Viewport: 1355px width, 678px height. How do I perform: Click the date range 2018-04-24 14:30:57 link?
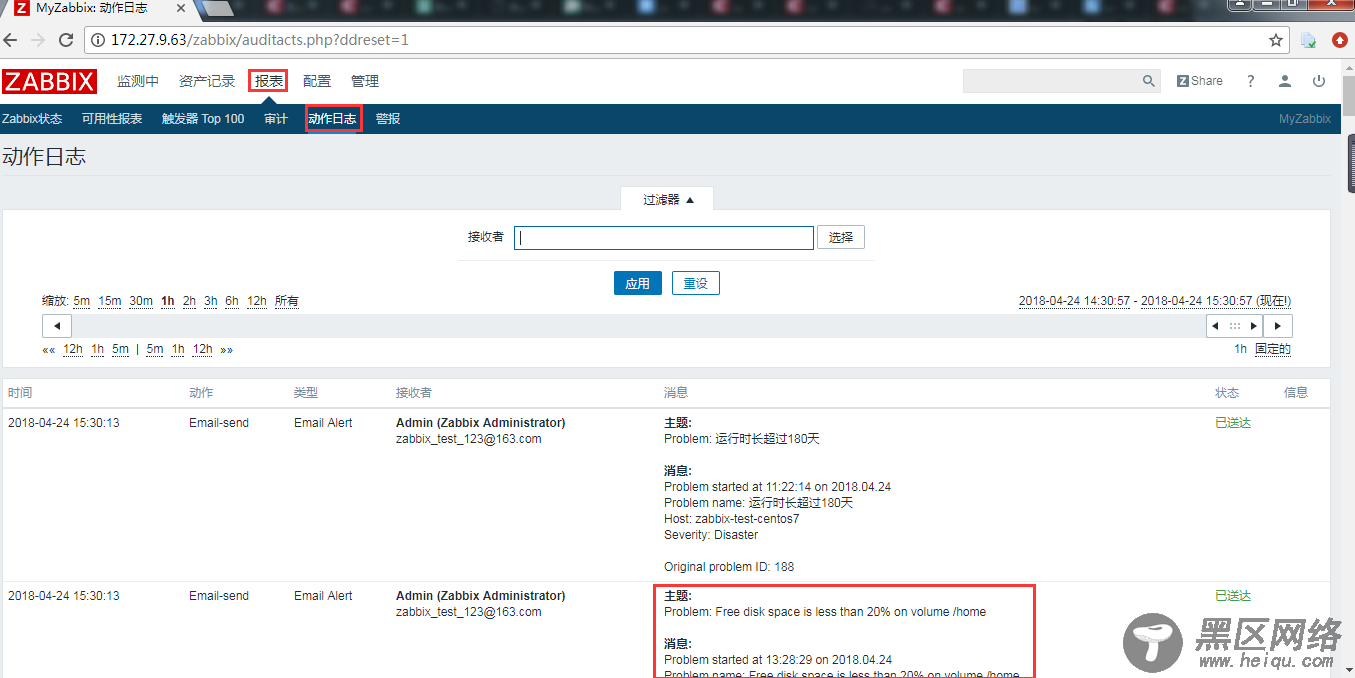(x=1075, y=301)
